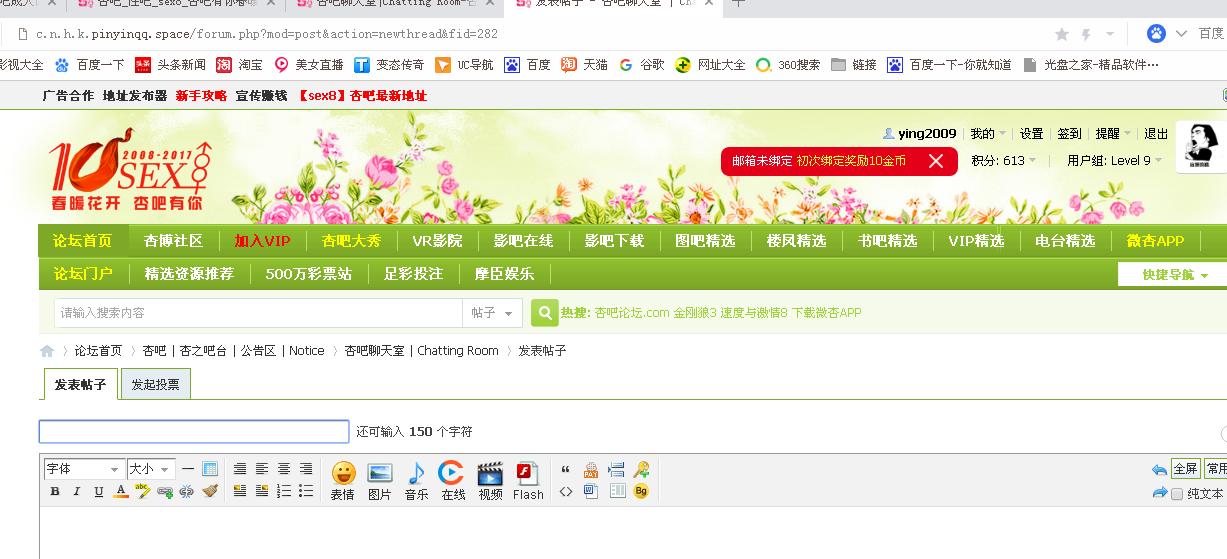Expand the 用户组: Level 9 dropdown
1227x559 pixels.
click(x=1114, y=160)
